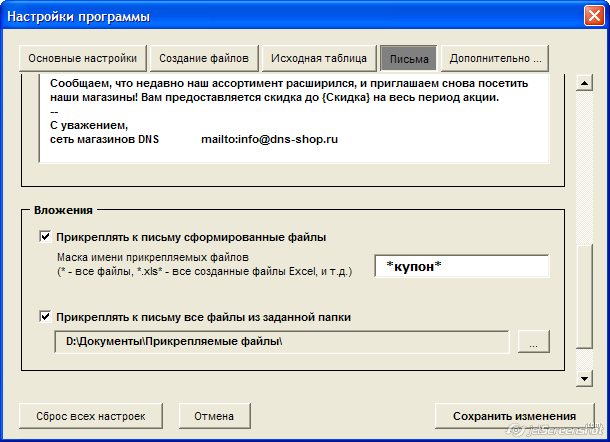Browse for folder with the ... button
Viewport: 610px width, 442px height.
point(534,341)
